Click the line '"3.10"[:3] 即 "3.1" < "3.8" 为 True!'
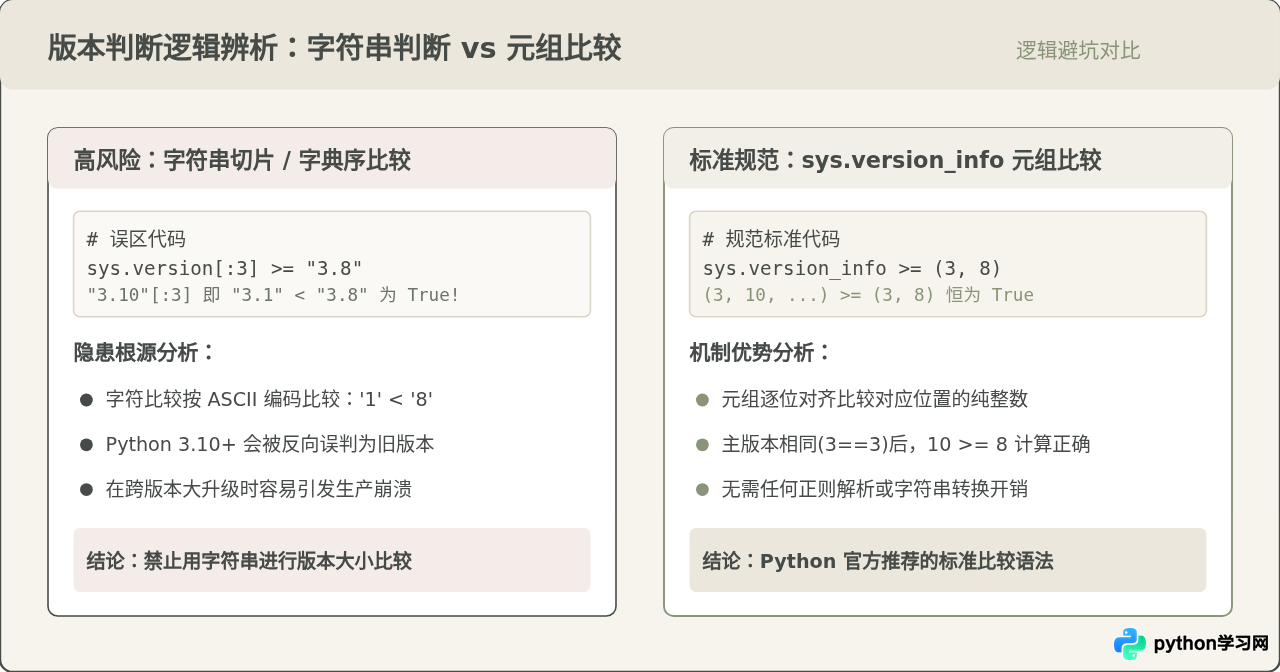 point(273,296)
